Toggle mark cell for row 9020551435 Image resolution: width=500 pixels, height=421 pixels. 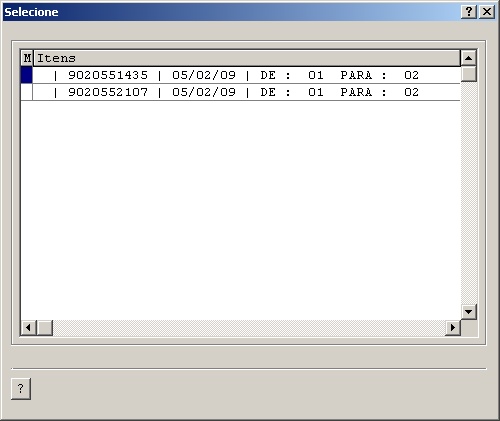[27, 75]
